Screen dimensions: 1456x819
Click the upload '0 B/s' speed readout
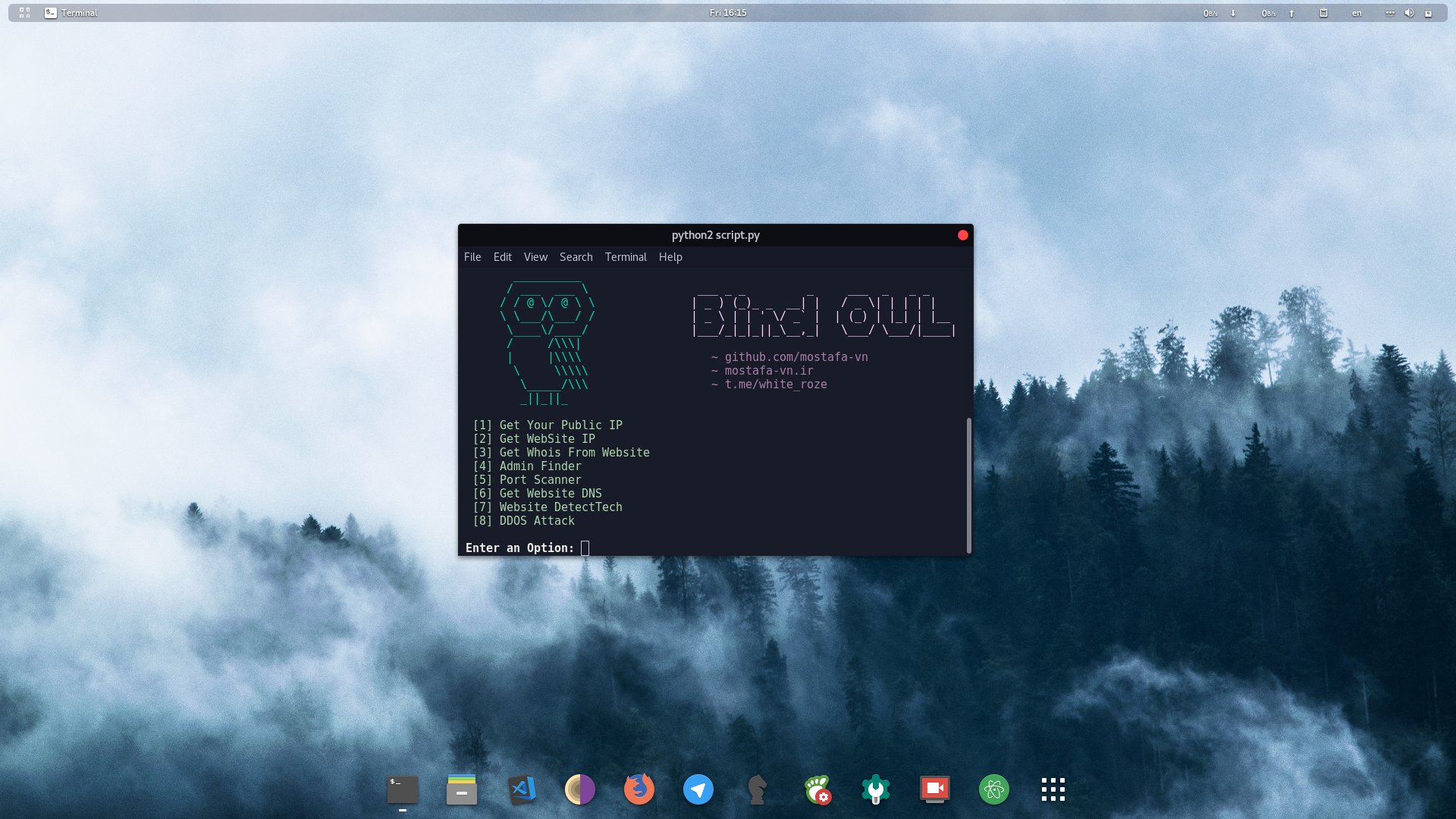[x=1269, y=13]
